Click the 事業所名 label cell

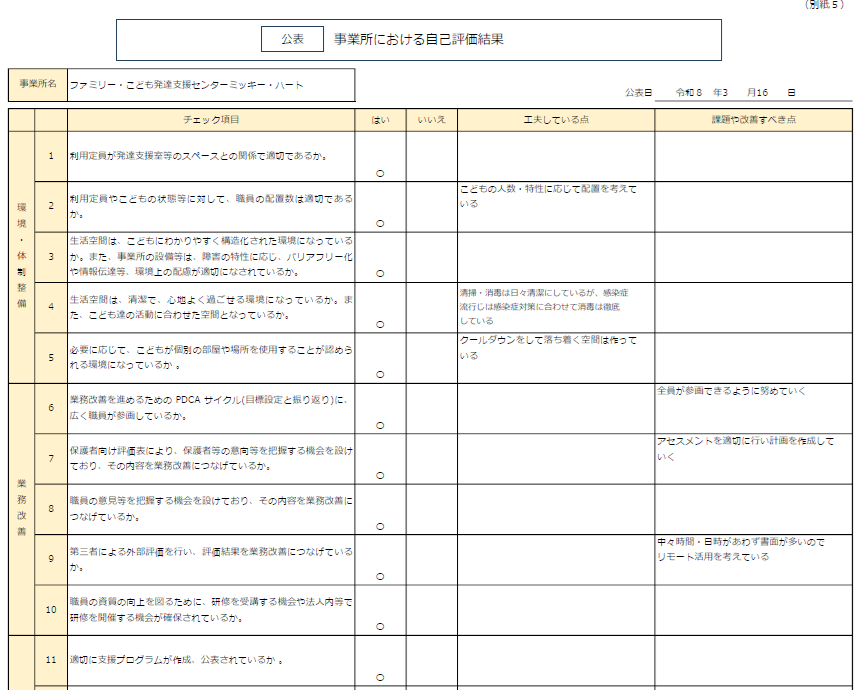pyautogui.click(x=38, y=85)
